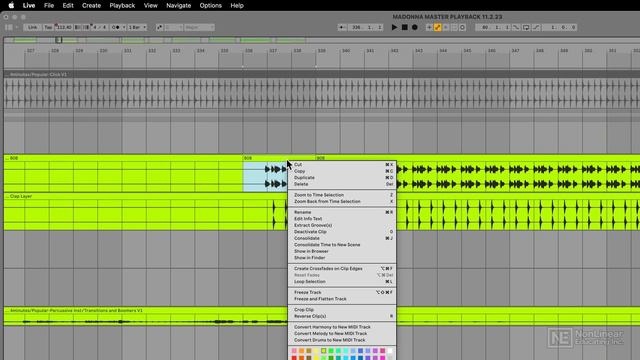The image size is (640, 360).
Task: Open the File menu
Action: pyautogui.click(x=49, y=5)
